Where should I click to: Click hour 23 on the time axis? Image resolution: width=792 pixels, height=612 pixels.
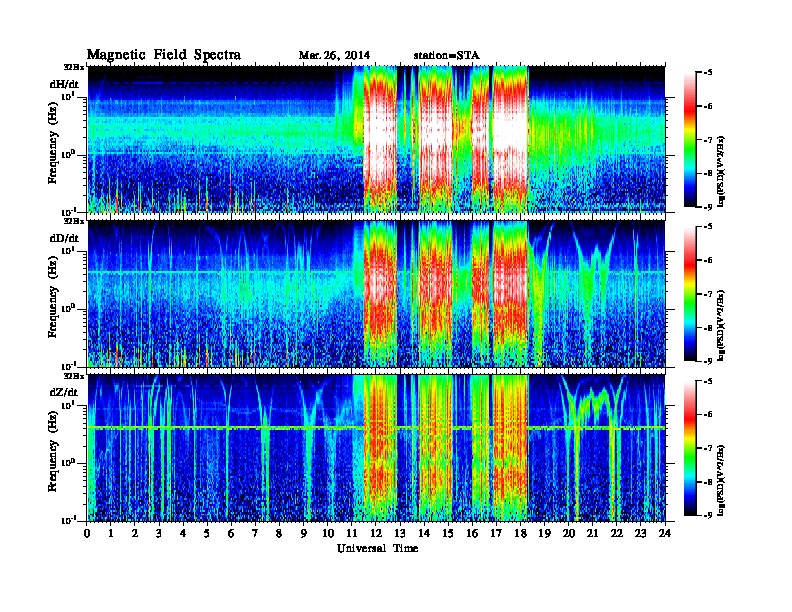tap(640, 534)
